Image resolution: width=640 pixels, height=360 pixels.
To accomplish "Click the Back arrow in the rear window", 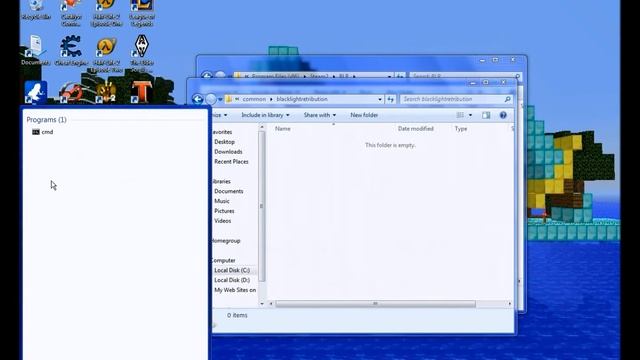I will 207,76.
